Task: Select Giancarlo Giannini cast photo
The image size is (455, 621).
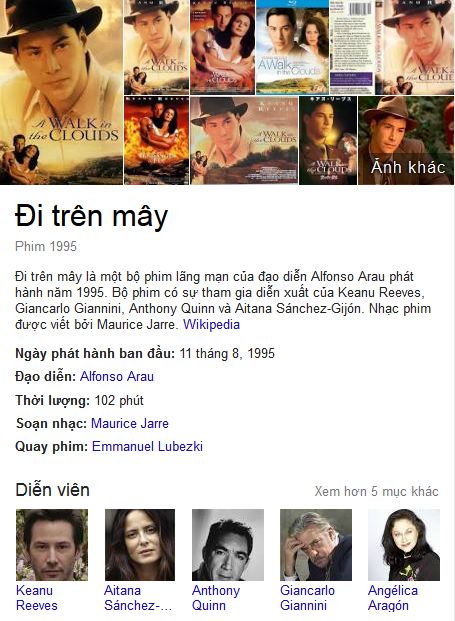Action: pyautogui.click(x=316, y=545)
